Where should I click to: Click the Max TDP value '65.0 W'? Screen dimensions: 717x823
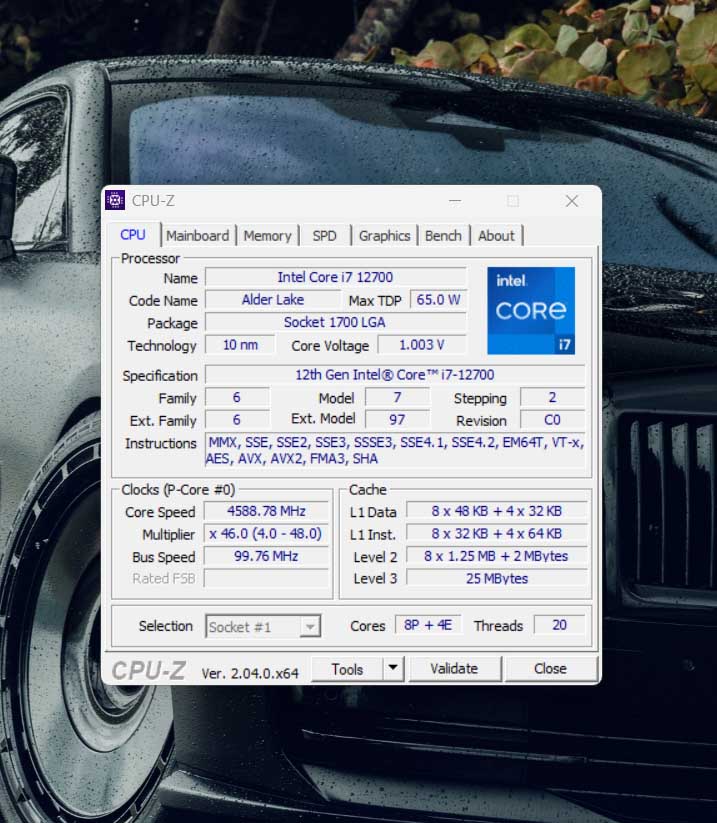[438, 300]
